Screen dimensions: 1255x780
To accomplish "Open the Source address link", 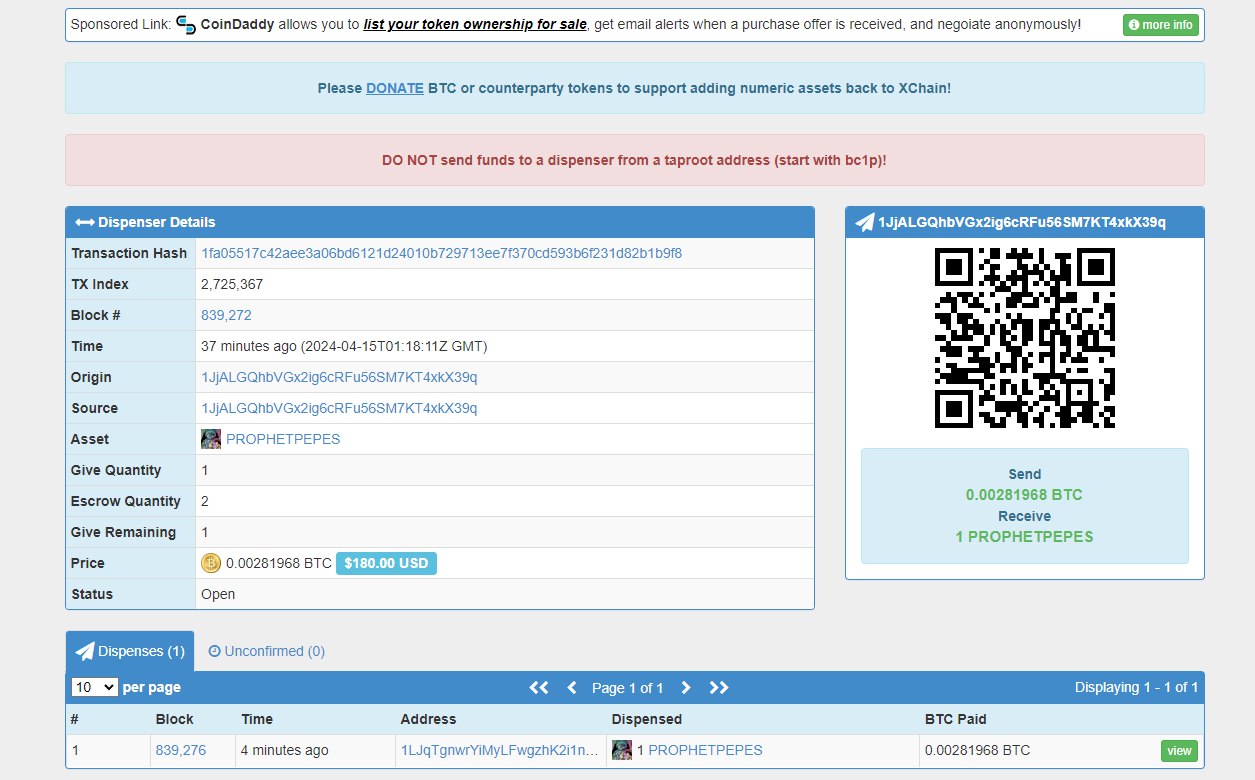I will point(340,408).
